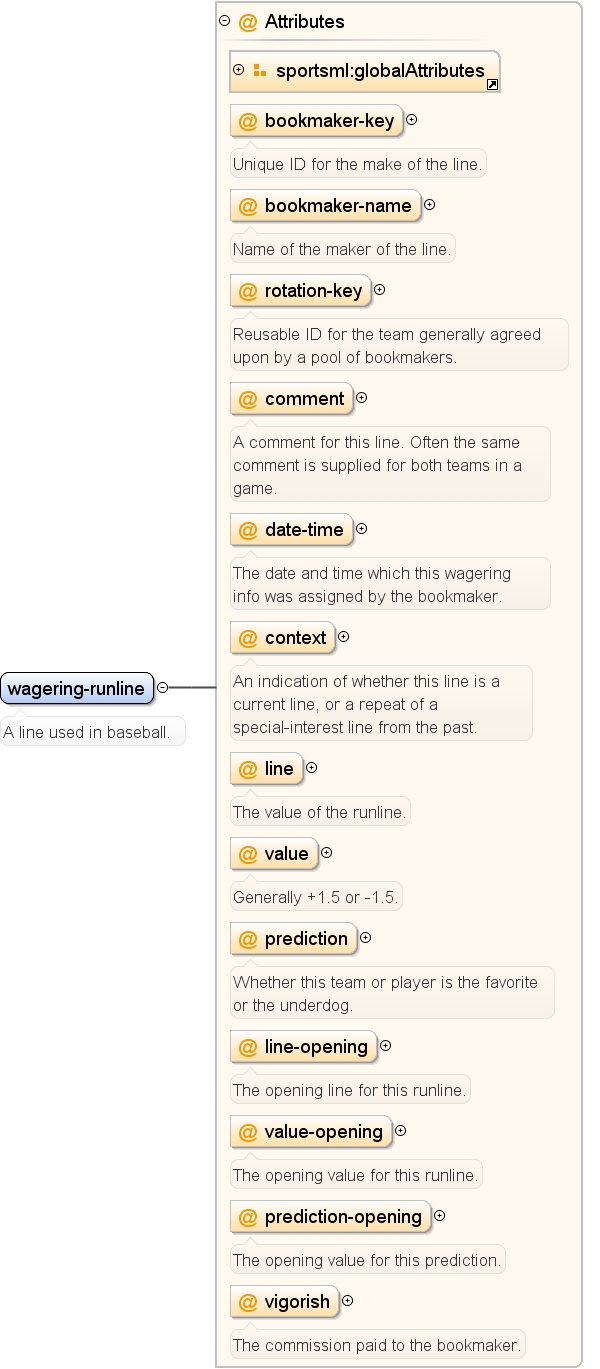Click the @ icon of comment attribute

pyautogui.click(x=248, y=399)
